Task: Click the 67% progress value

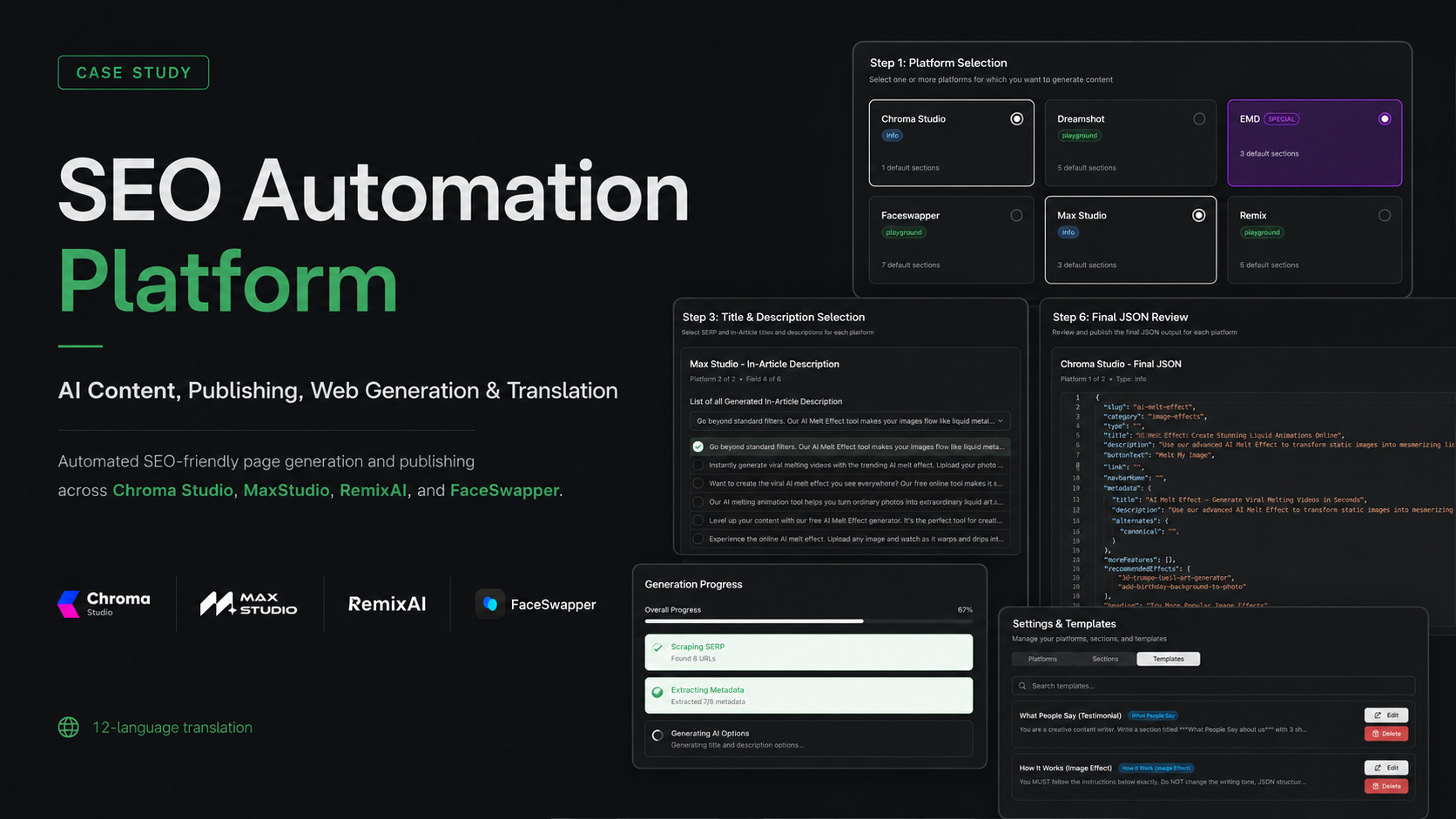Action: tap(965, 609)
